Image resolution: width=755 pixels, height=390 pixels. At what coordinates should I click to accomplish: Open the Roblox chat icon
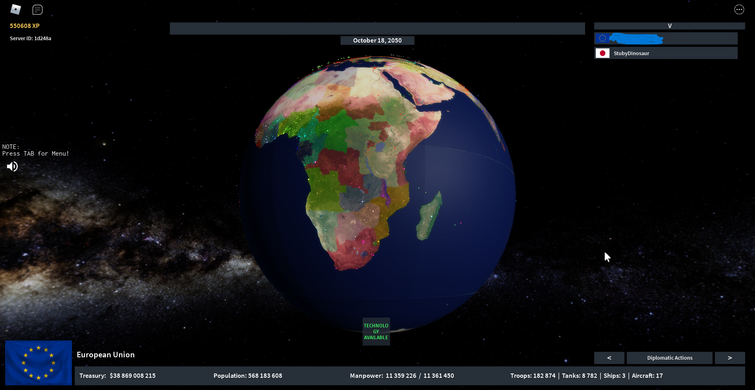click(37, 10)
